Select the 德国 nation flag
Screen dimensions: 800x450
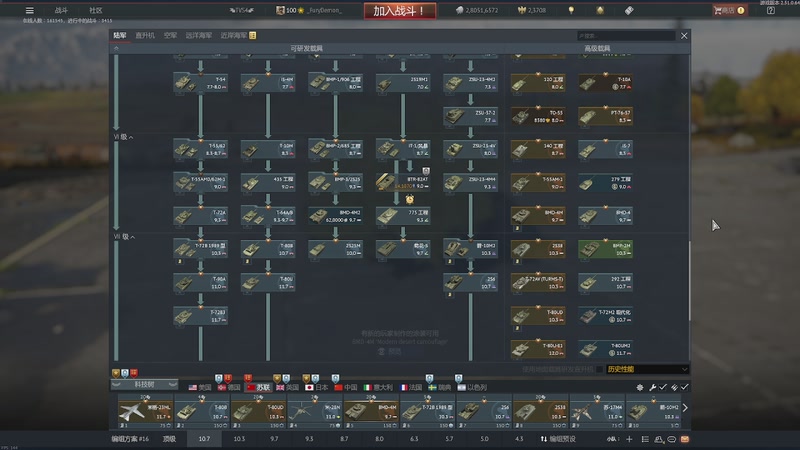[229, 388]
